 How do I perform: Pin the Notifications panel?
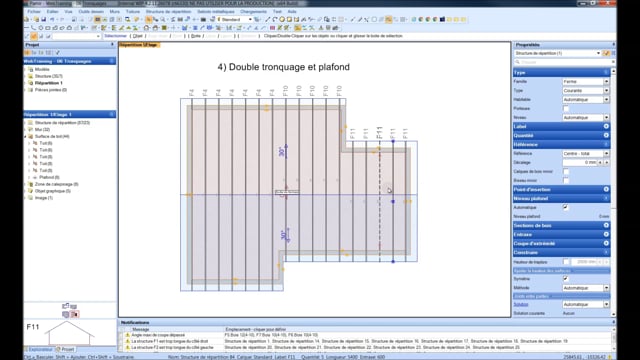pyautogui.click(x=613, y=322)
